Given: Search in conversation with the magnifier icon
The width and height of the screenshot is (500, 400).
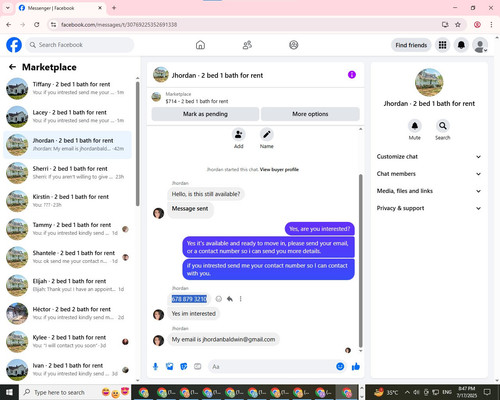Looking at the screenshot, I should 443,126.
